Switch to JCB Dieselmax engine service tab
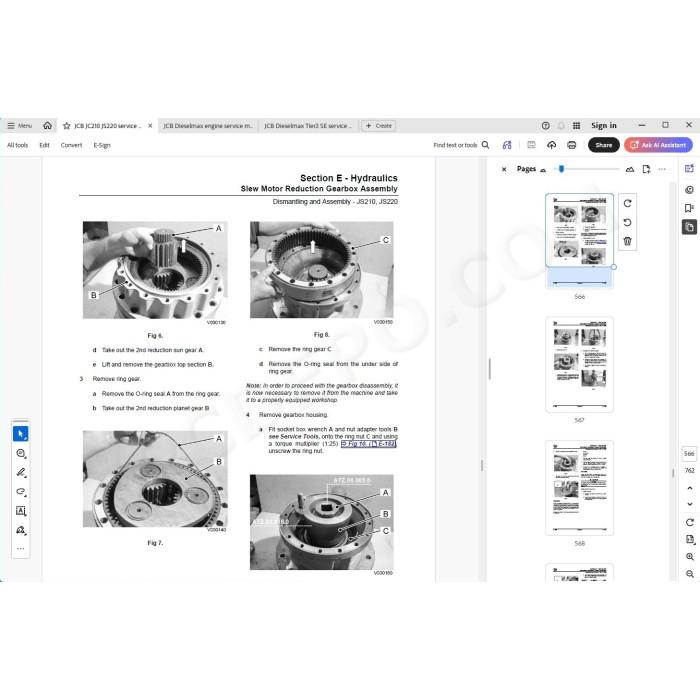700x700 pixels. [208, 126]
